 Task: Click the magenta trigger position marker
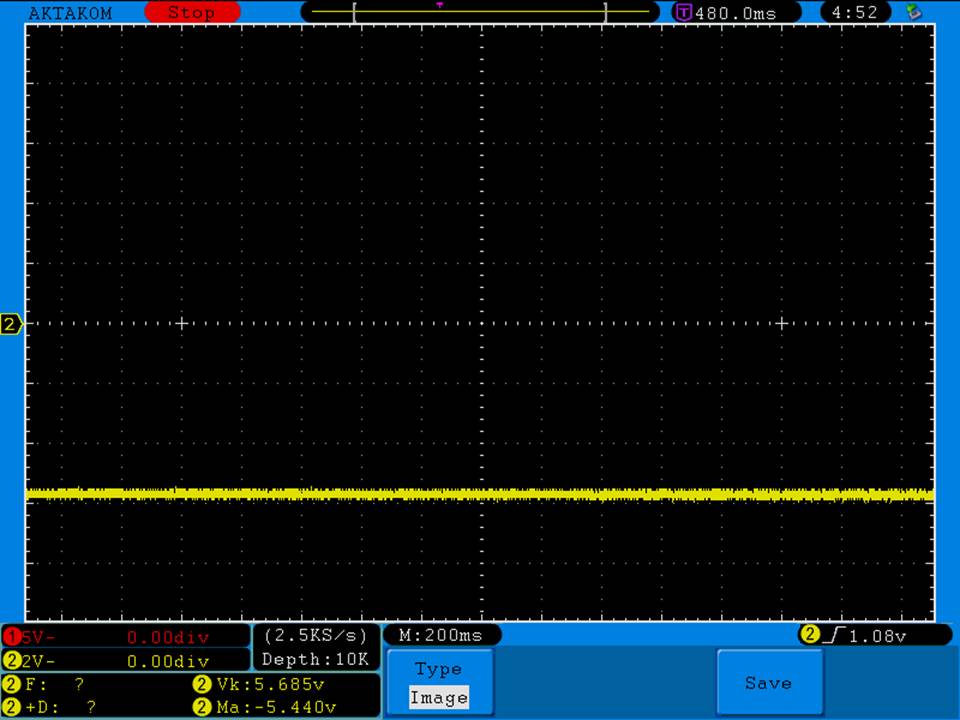coord(439,5)
